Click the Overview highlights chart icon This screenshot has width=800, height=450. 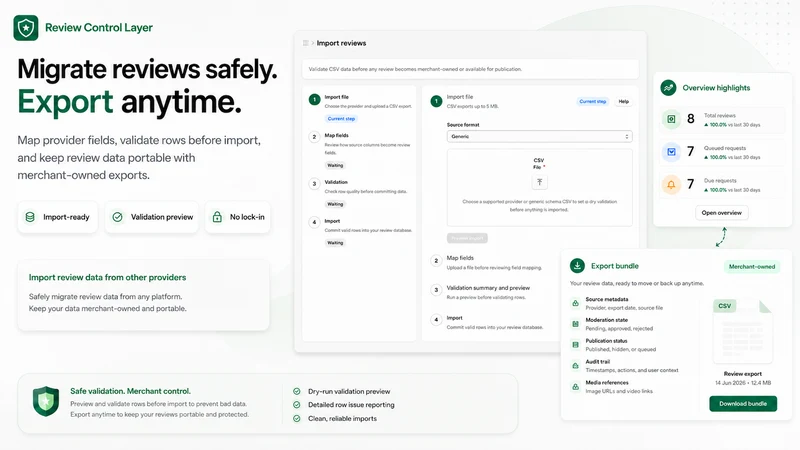click(x=668, y=88)
